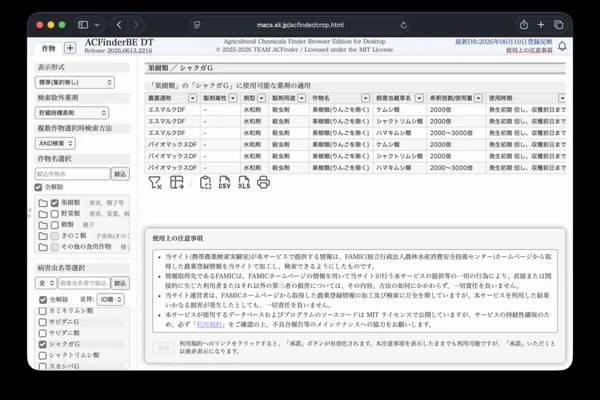Click the folder icon next to 果樹類
Viewport: 600px width, 400px height.
click(x=43, y=203)
